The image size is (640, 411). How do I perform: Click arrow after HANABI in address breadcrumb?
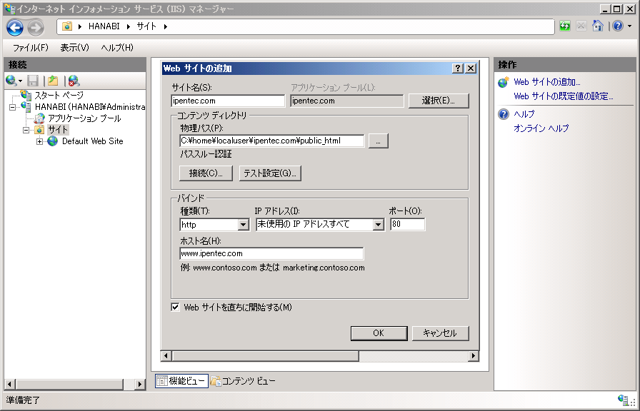pyautogui.click(x=128, y=27)
